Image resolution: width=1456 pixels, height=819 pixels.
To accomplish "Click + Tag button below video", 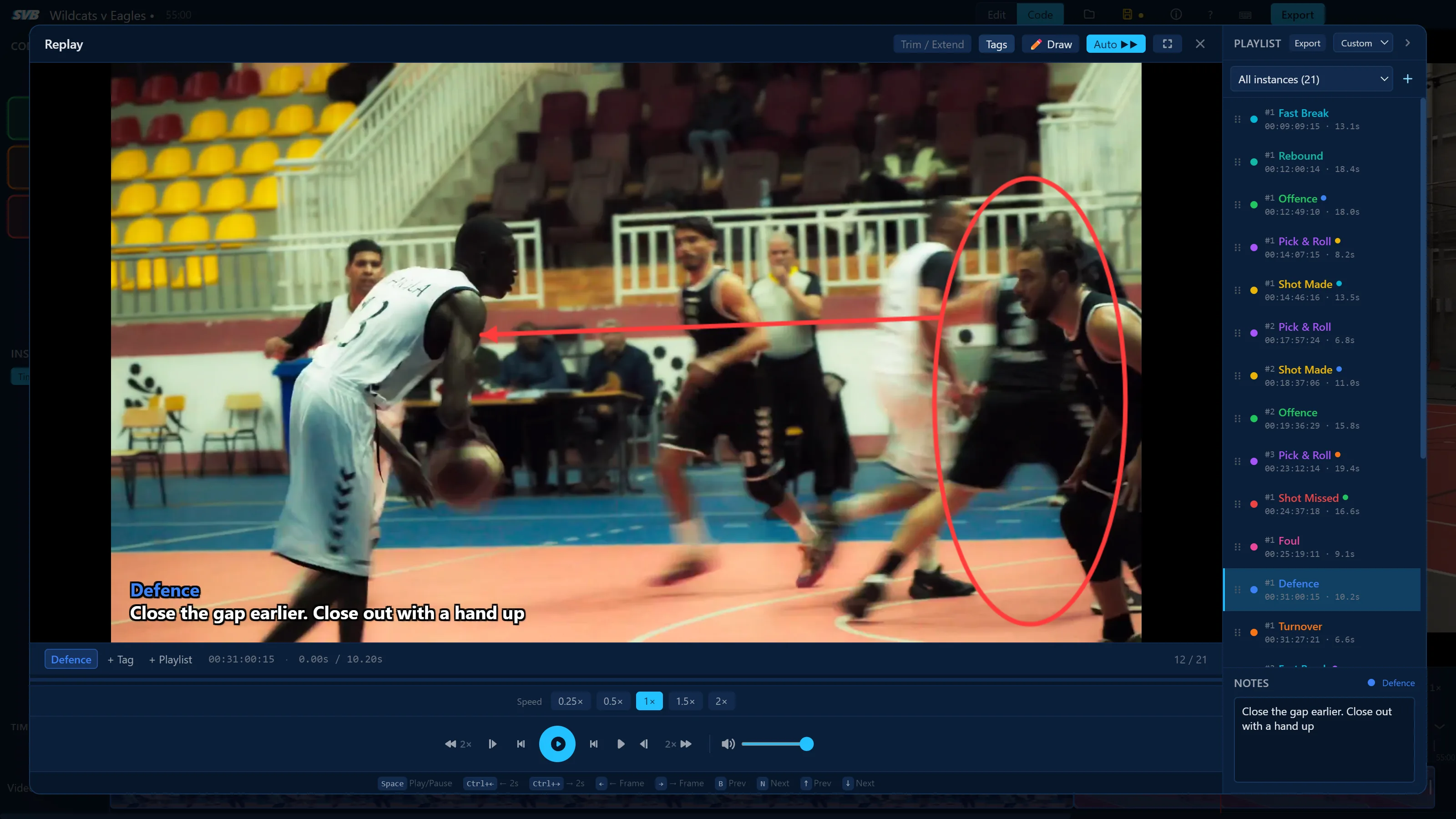I will pos(121,659).
